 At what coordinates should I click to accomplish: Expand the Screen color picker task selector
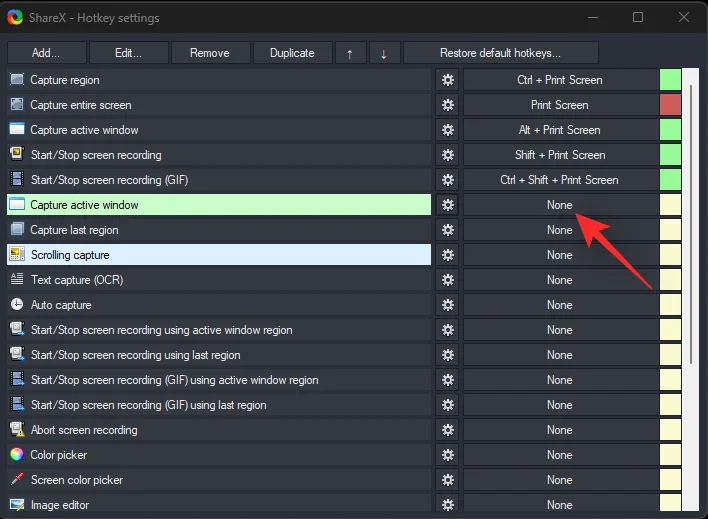tap(219, 480)
